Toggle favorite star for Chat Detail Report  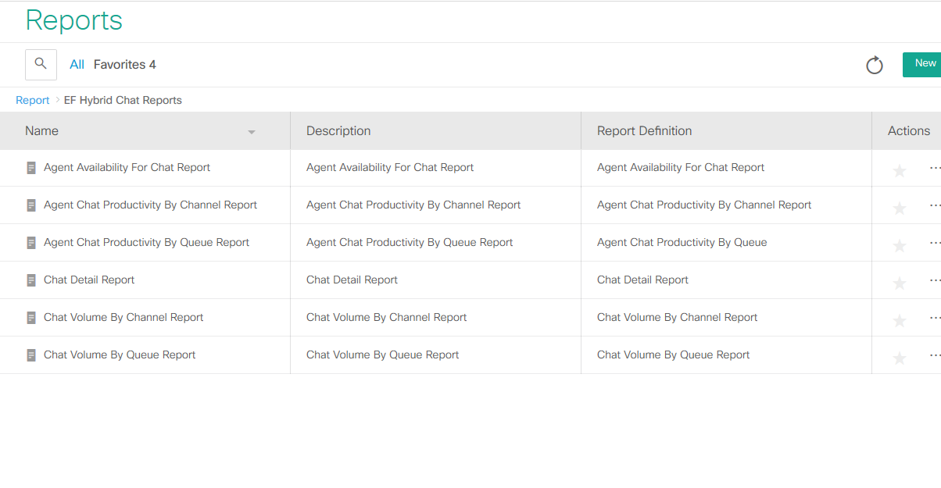coord(899,283)
